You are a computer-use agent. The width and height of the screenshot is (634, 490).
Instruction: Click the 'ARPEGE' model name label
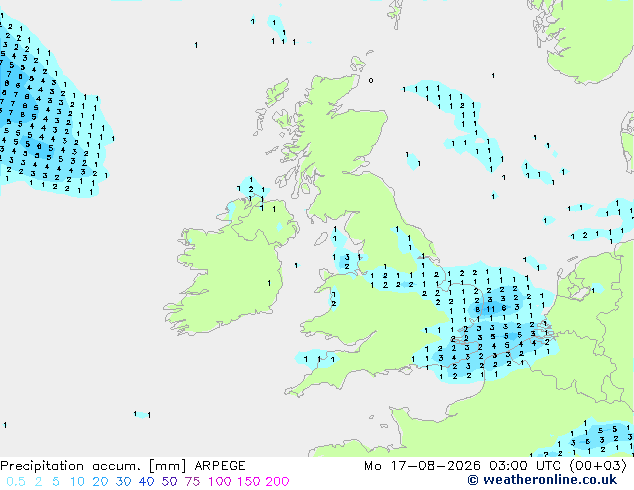click(220, 466)
